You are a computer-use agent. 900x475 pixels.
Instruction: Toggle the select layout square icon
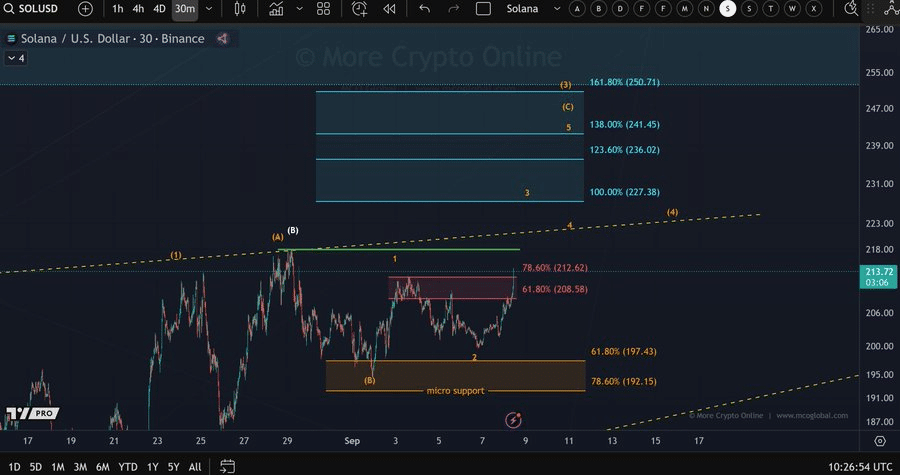484,9
